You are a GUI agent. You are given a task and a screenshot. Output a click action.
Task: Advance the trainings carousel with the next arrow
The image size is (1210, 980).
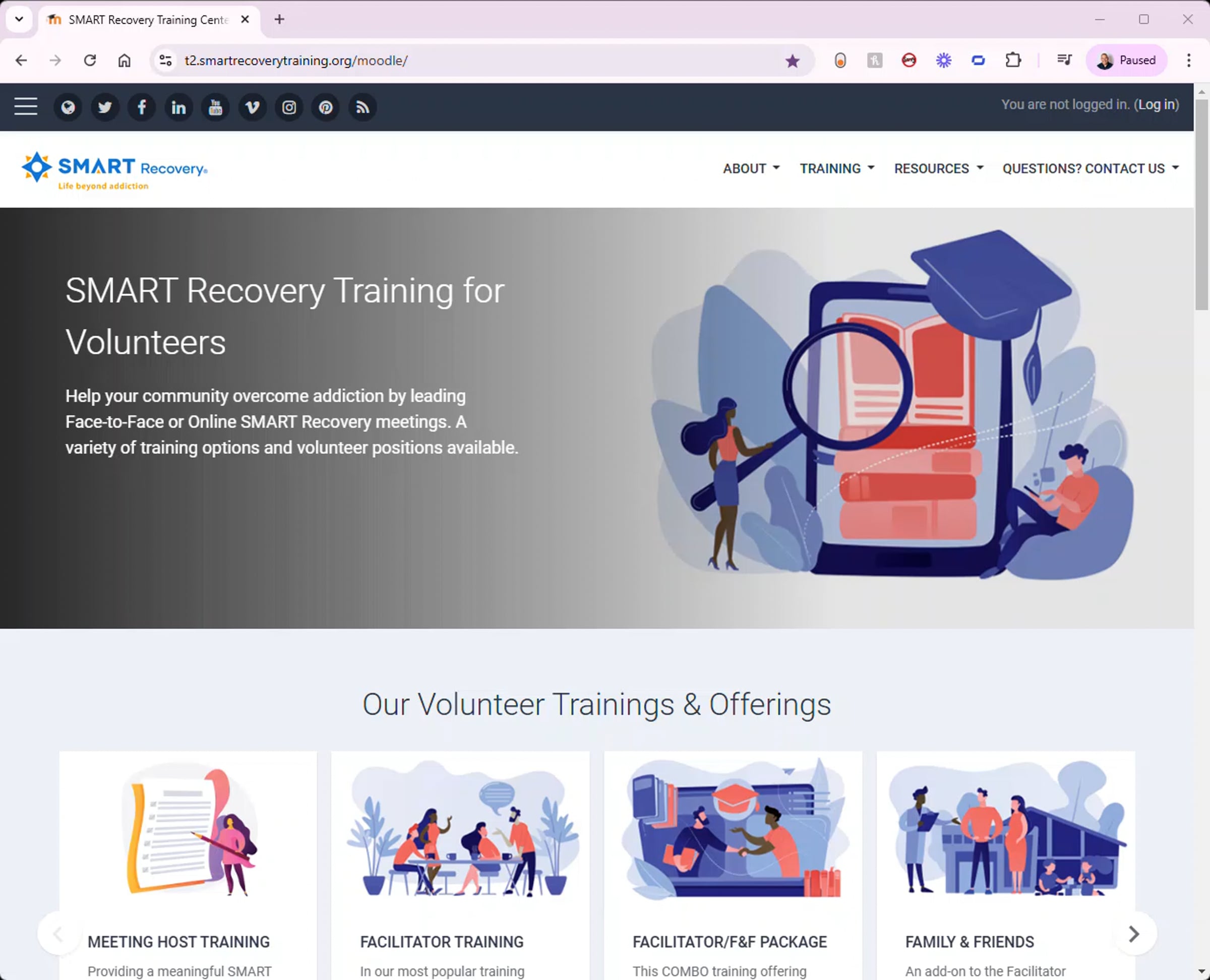[1134, 934]
